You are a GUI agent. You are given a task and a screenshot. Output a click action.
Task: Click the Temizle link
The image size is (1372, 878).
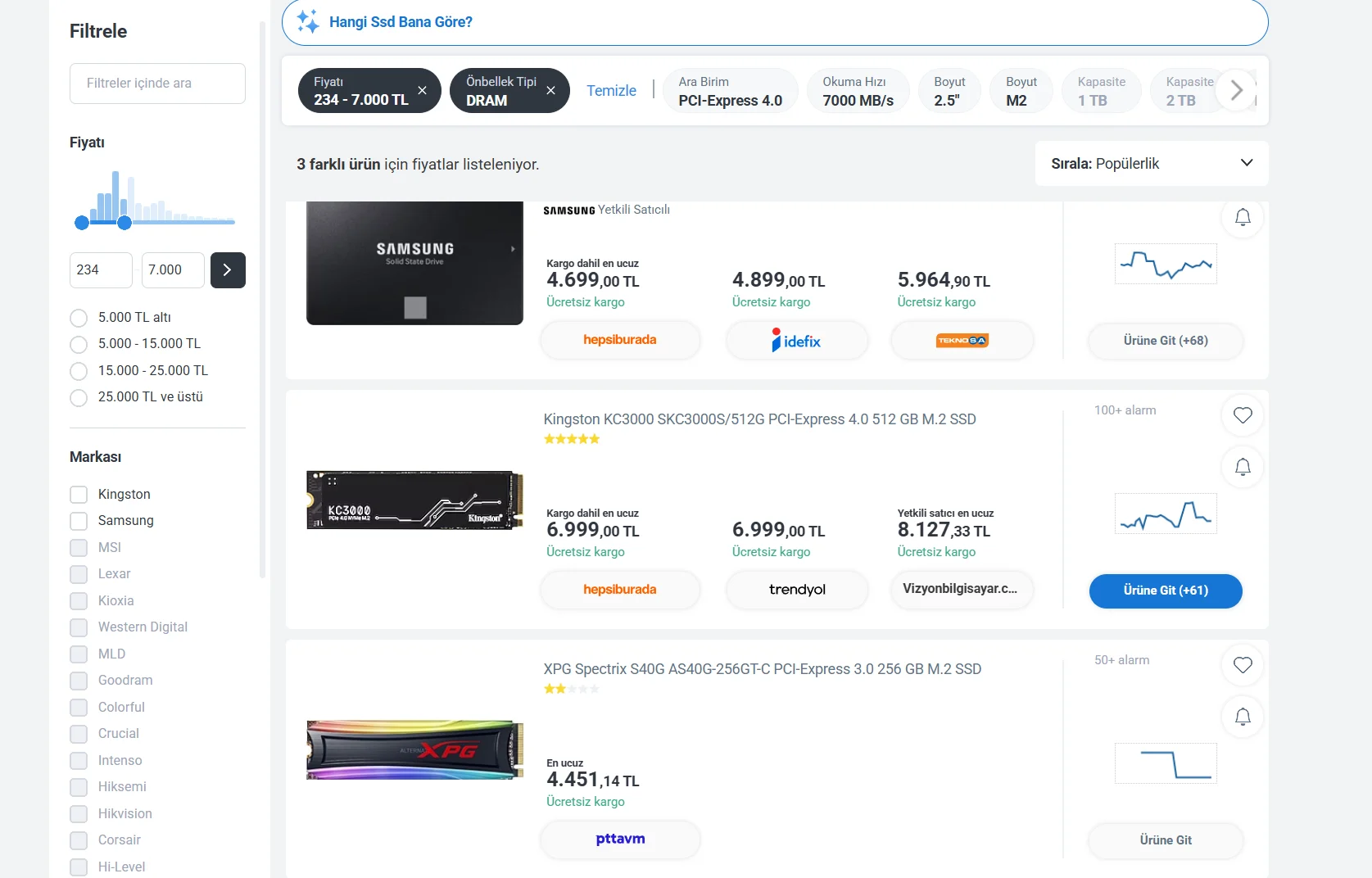tap(611, 90)
